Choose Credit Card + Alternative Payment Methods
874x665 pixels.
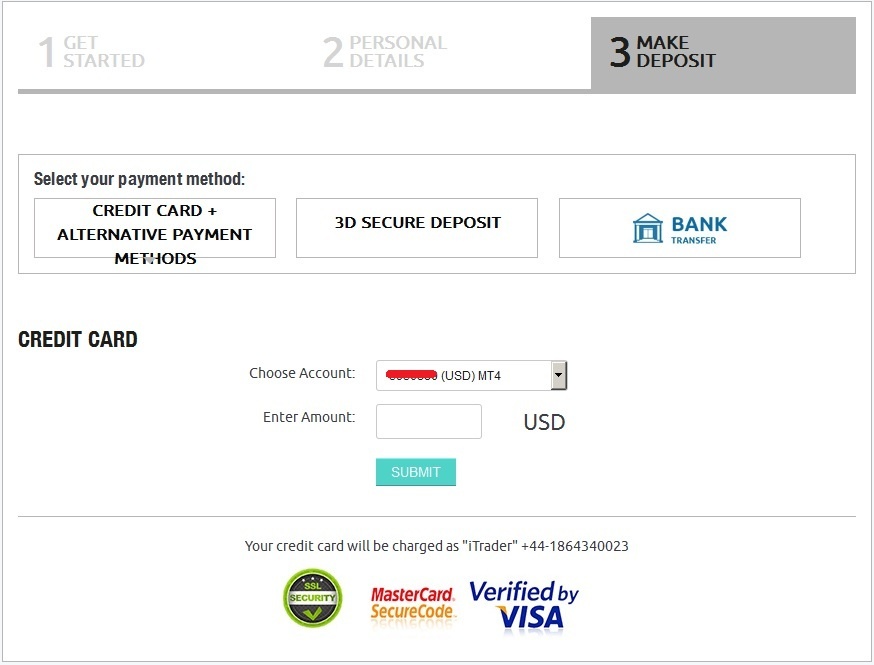[x=154, y=228]
